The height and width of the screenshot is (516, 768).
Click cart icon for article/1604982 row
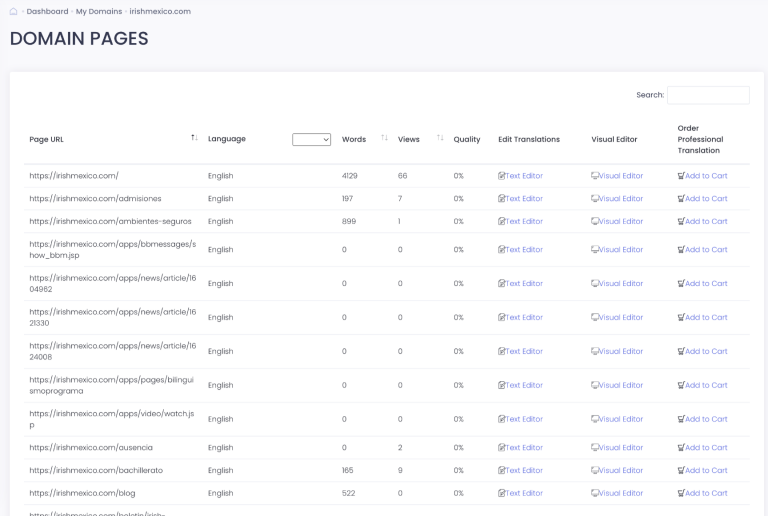pos(681,283)
